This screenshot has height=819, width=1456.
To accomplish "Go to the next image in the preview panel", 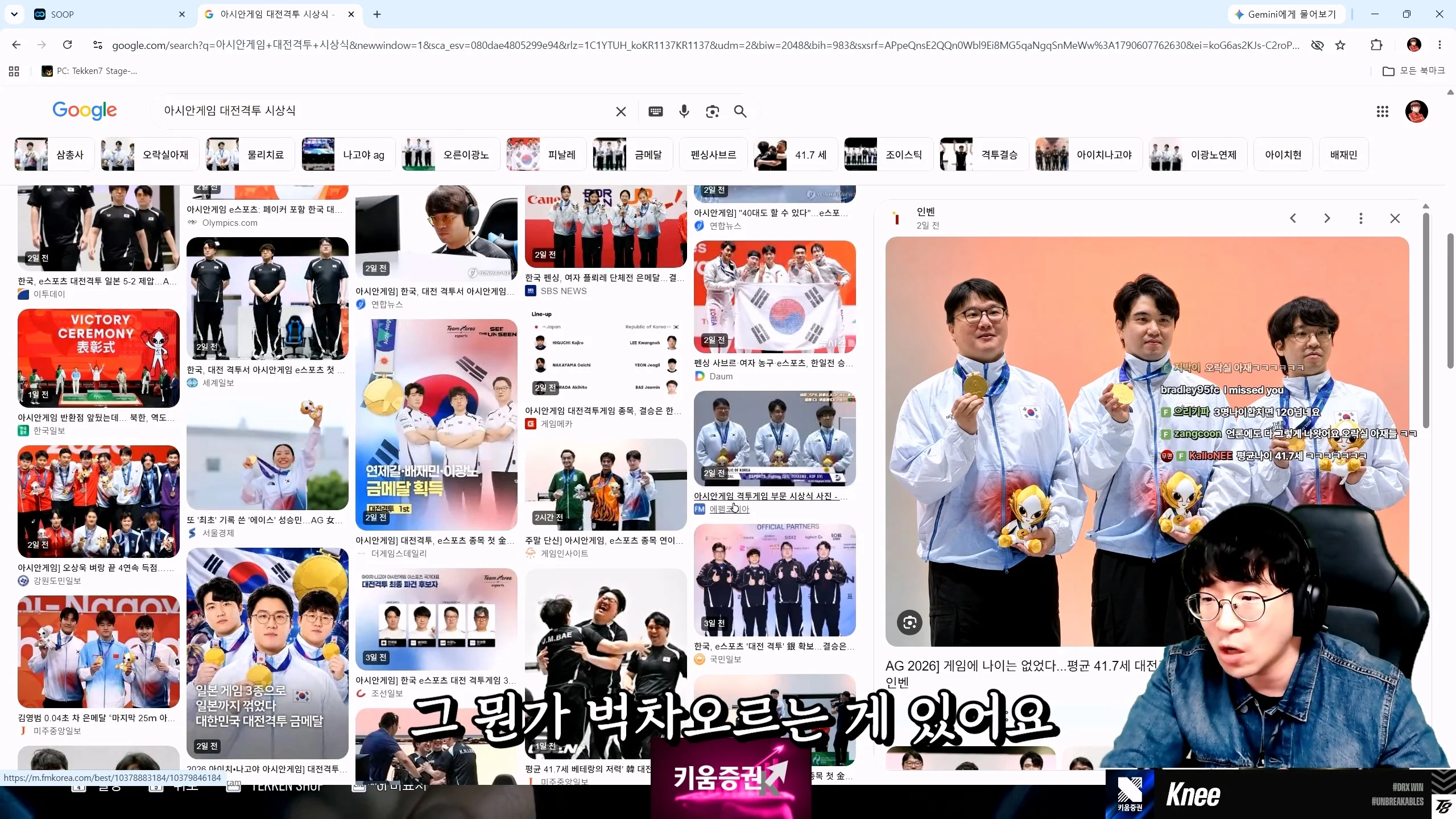I will (1327, 218).
